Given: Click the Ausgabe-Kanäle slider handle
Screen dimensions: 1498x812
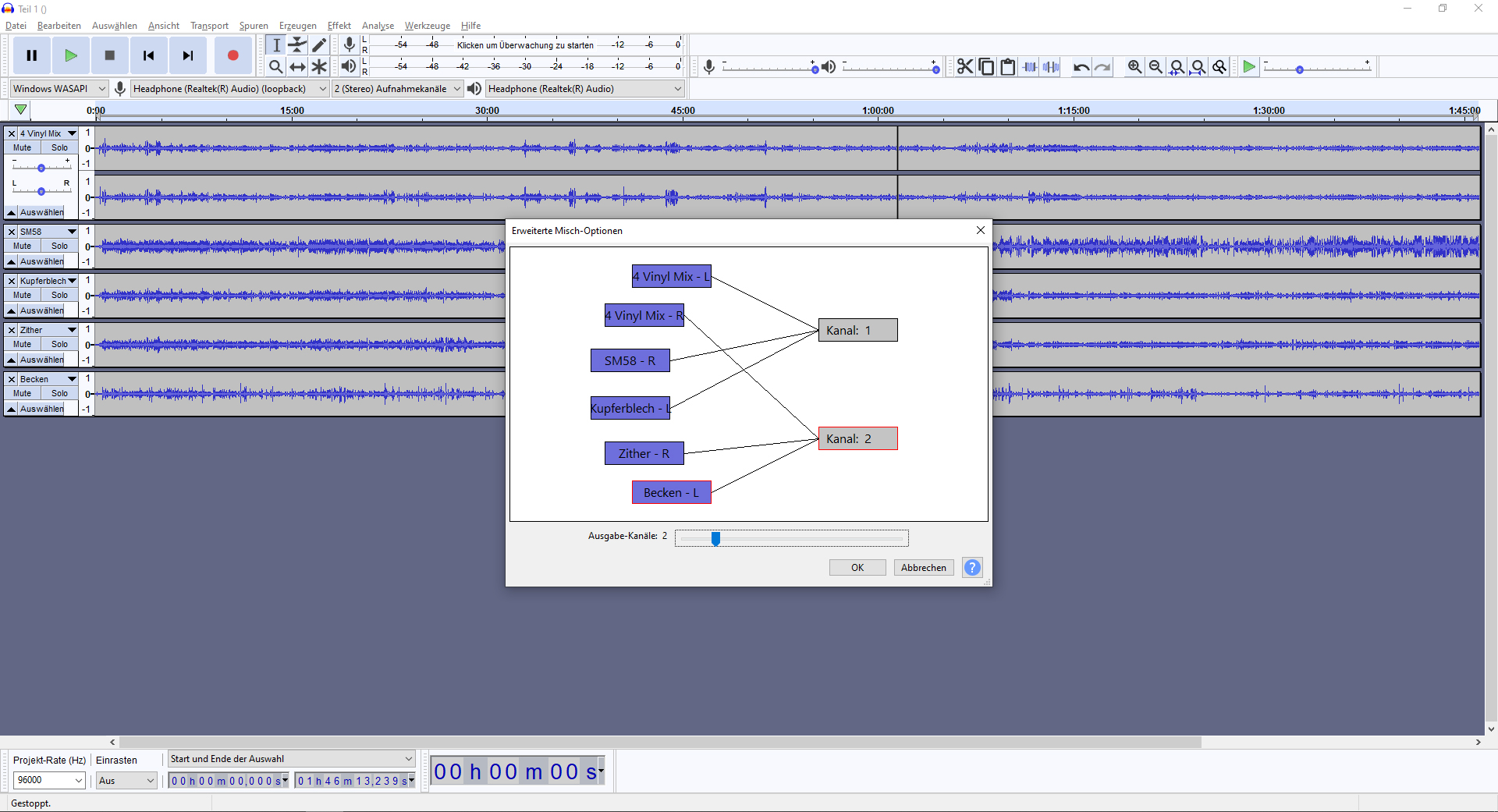Looking at the screenshot, I should tap(715, 538).
